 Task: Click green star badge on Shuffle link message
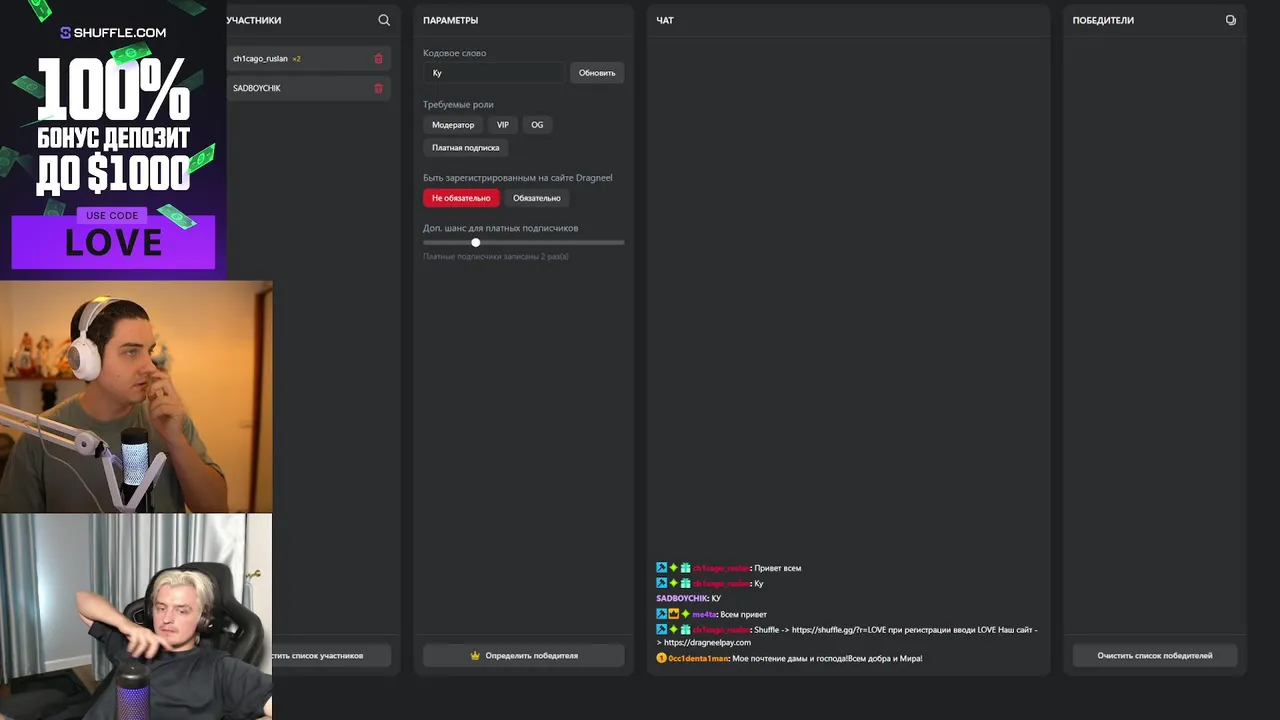(673, 629)
